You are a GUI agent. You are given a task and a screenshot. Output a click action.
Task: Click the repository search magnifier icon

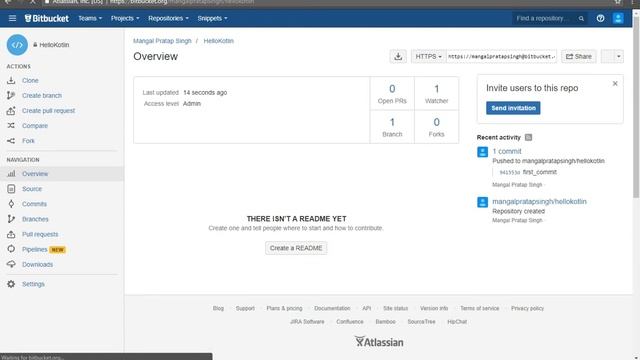[581, 18]
